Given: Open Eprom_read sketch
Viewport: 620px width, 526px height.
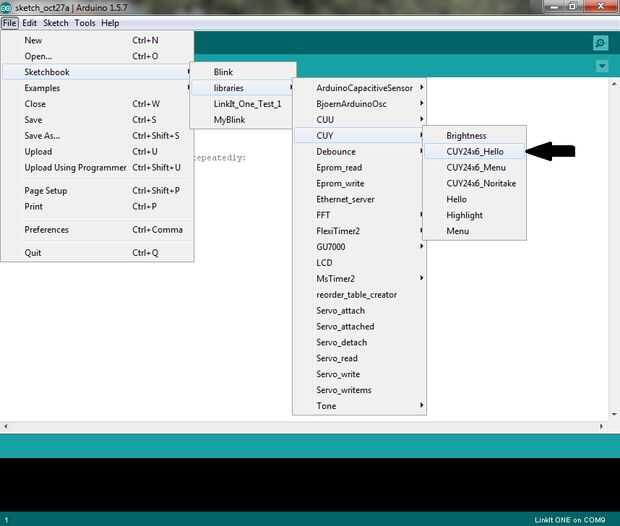Looking at the screenshot, I should tap(359, 168).
